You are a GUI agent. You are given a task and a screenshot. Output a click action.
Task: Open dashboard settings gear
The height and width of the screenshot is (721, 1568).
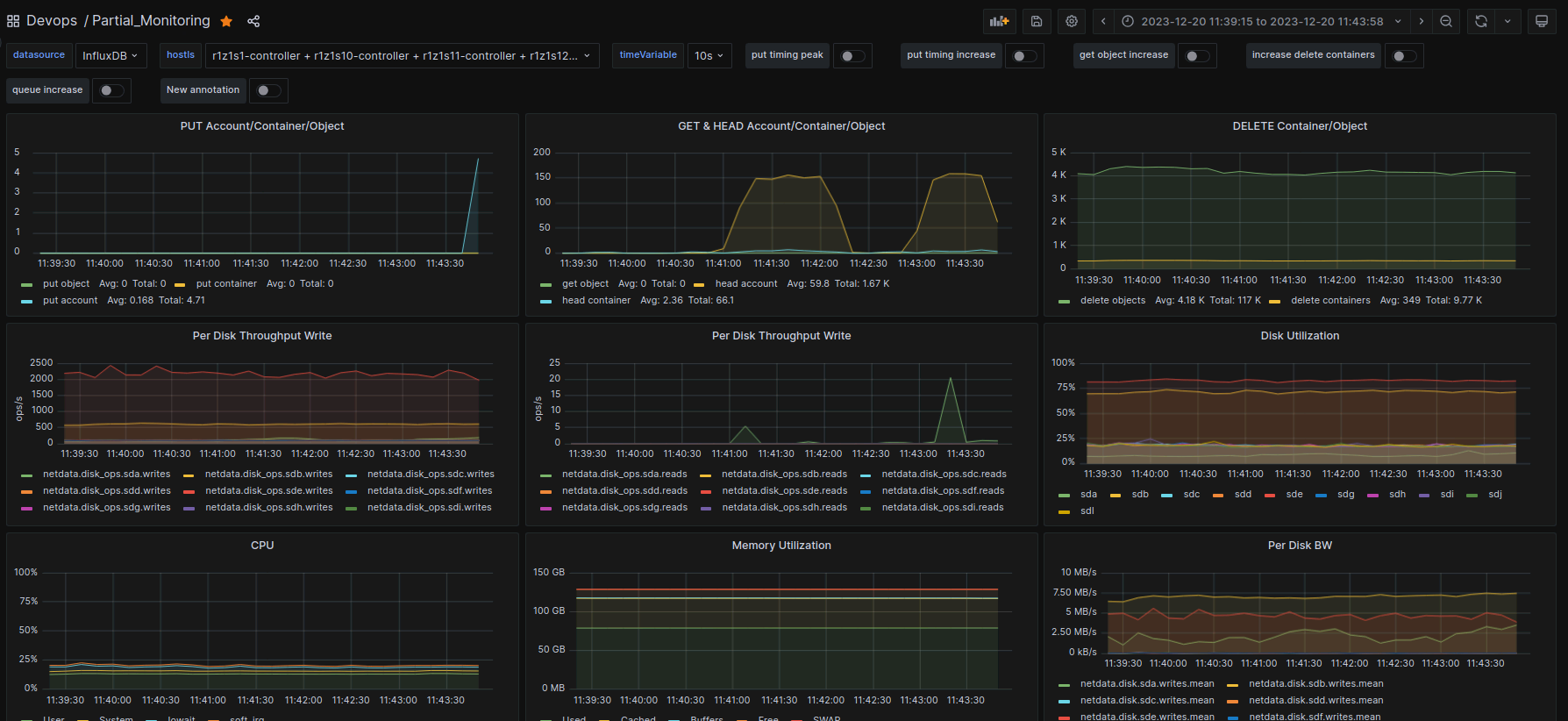click(x=1072, y=21)
